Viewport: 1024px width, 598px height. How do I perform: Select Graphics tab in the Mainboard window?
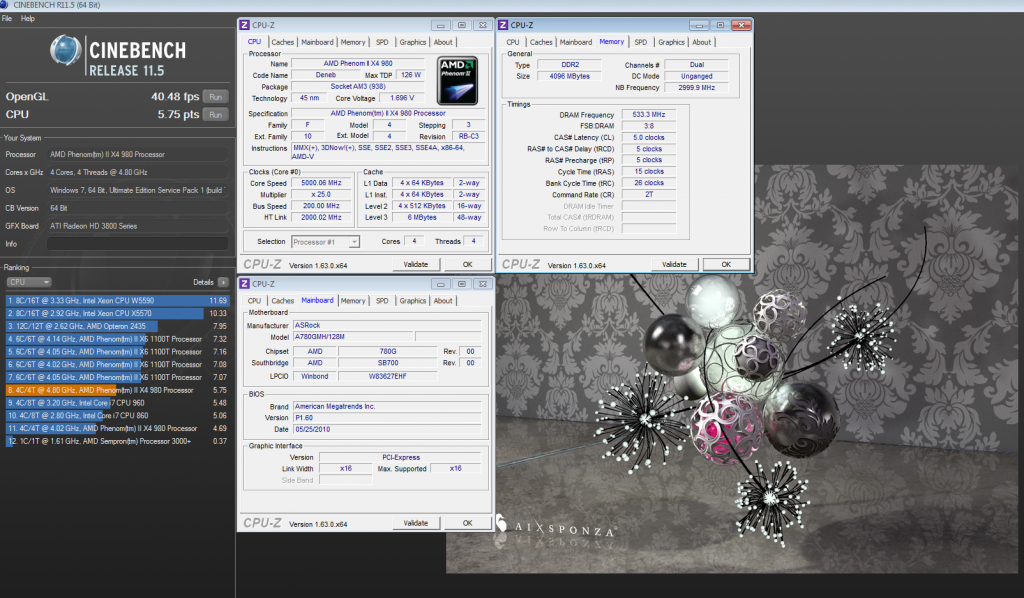[x=413, y=301]
